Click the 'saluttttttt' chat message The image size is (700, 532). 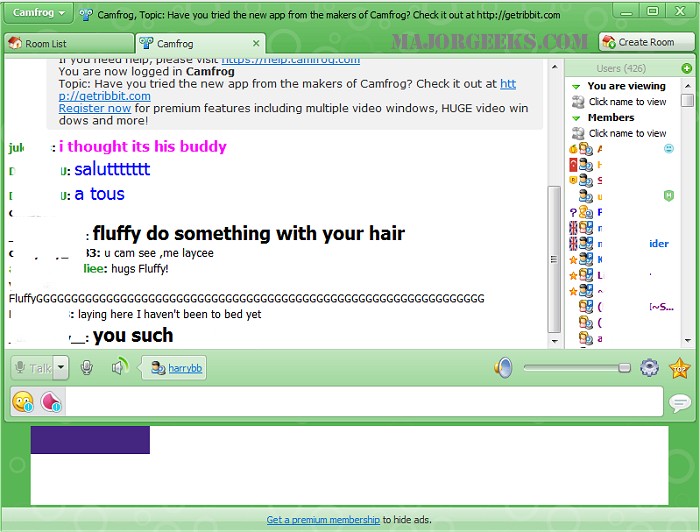(112, 169)
